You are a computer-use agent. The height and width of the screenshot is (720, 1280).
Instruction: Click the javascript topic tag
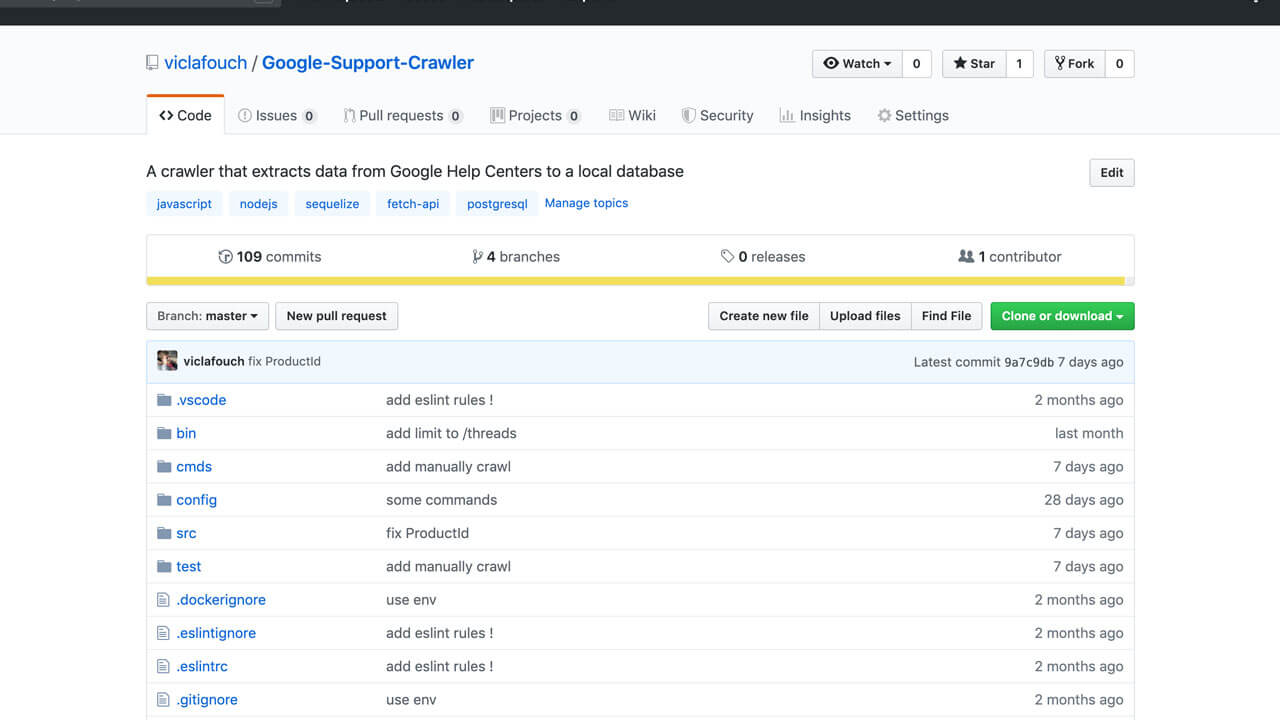pos(184,204)
